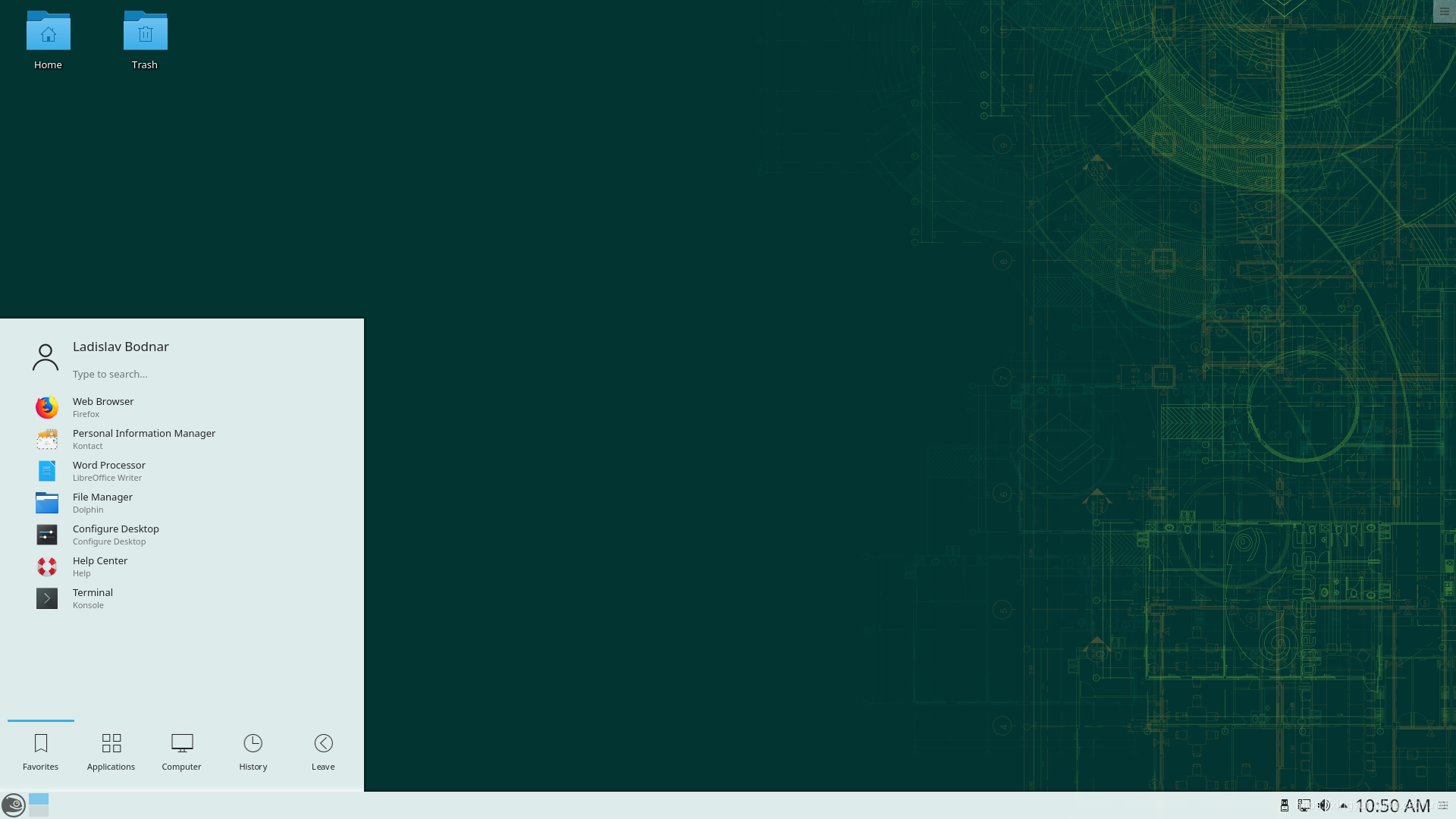This screenshot has height=819, width=1456.
Task: Click the Type to search field
Action: pyautogui.click(x=152, y=374)
